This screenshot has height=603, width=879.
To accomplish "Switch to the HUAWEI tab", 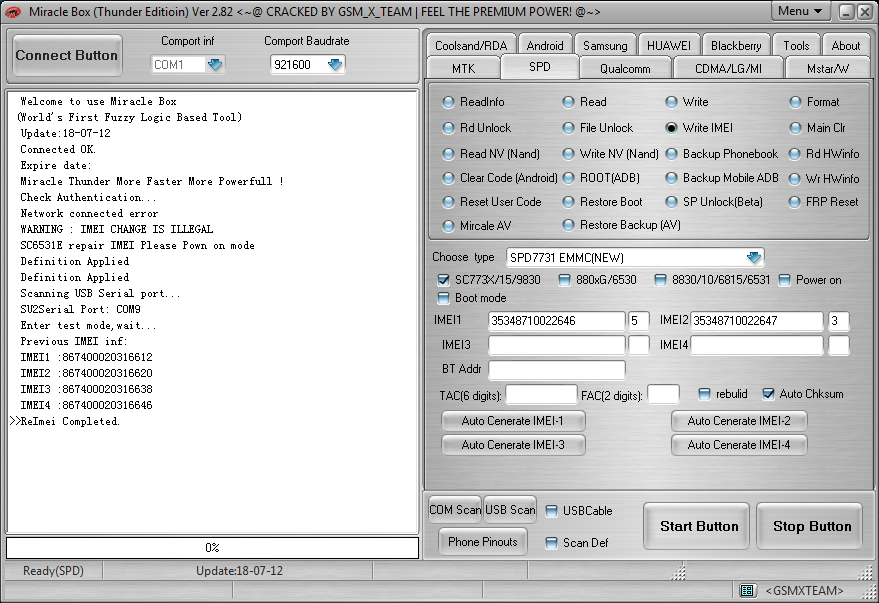I will pos(668,45).
